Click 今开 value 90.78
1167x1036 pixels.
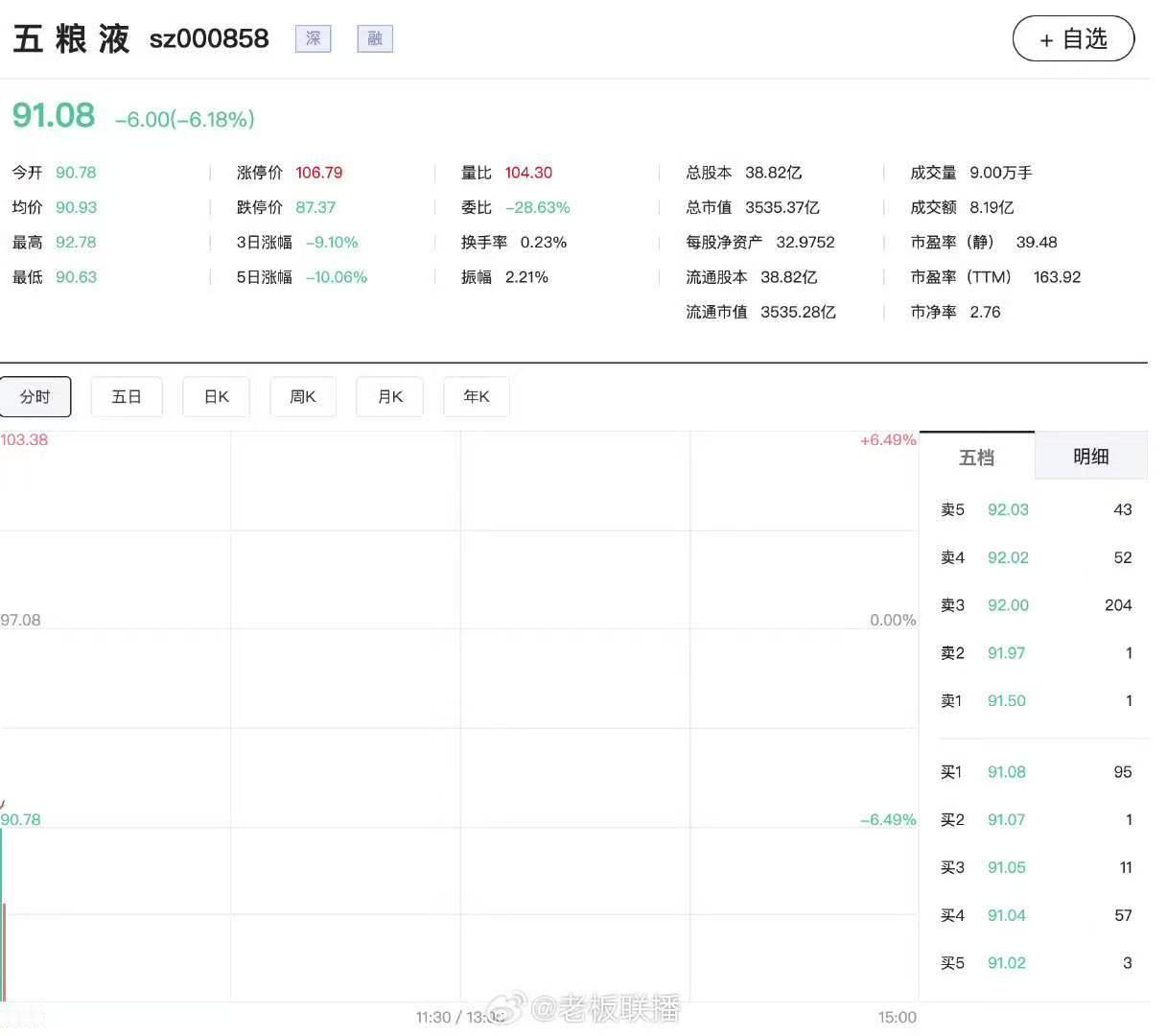[76, 173]
